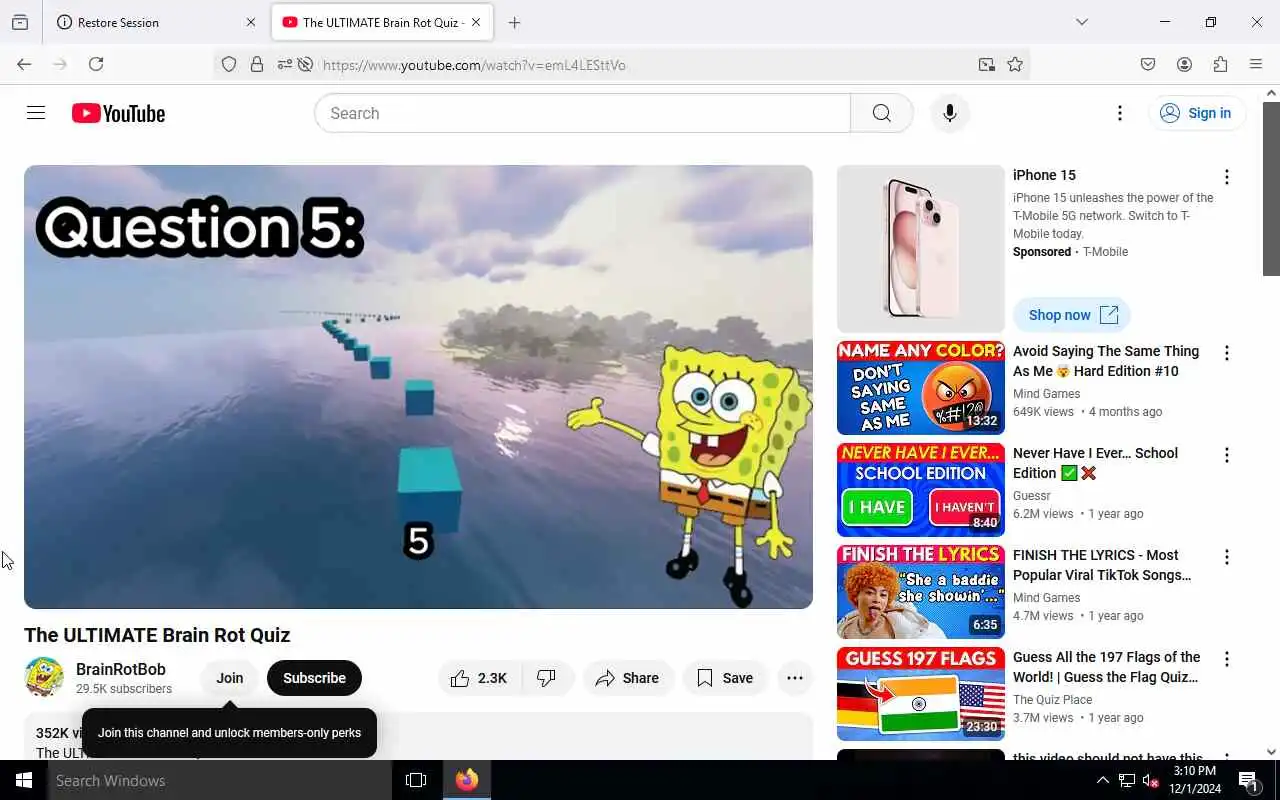Open Firefox application hamburger menu
1280x800 pixels.
point(1256,64)
